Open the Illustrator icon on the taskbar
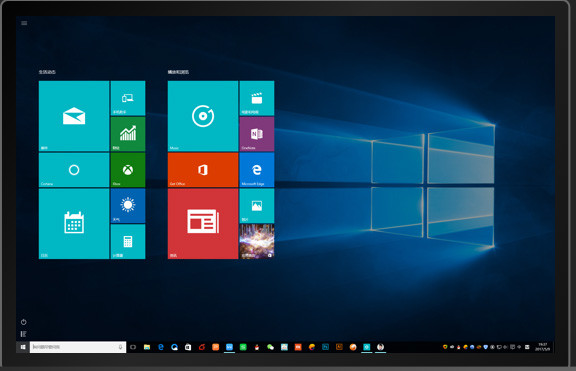The image size is (576, 371). click(339, 347)
